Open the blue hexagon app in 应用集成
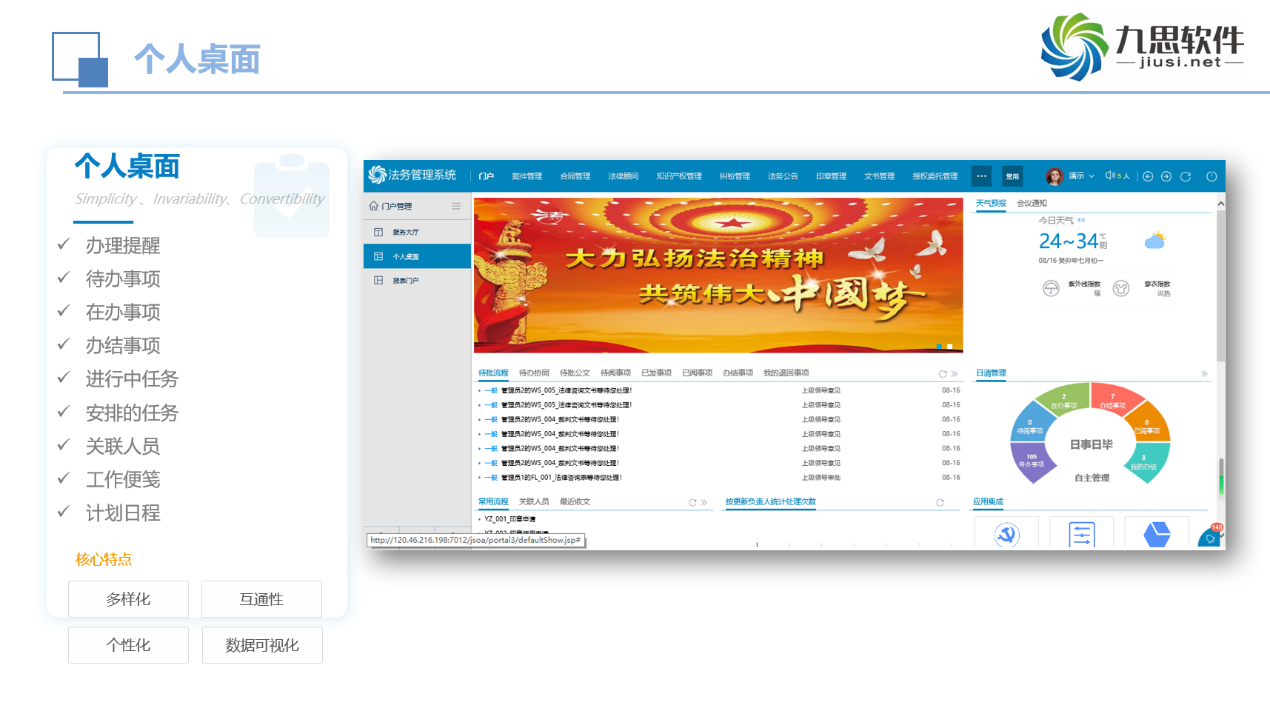The height and width of the screenshot is (711, 1270). click(x=1156, y=535)
